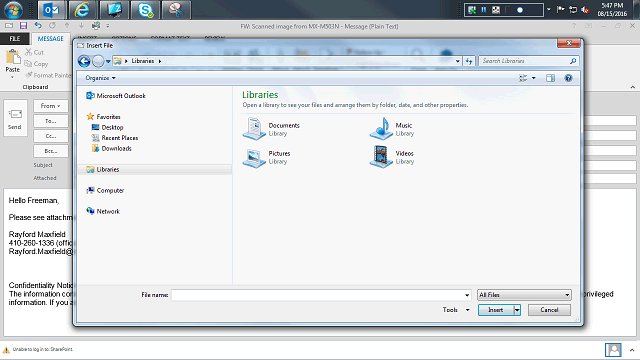Viewport: 640px width, 360px height.
Task: Select Network in the navigation pane
Action: click(103, 211)
